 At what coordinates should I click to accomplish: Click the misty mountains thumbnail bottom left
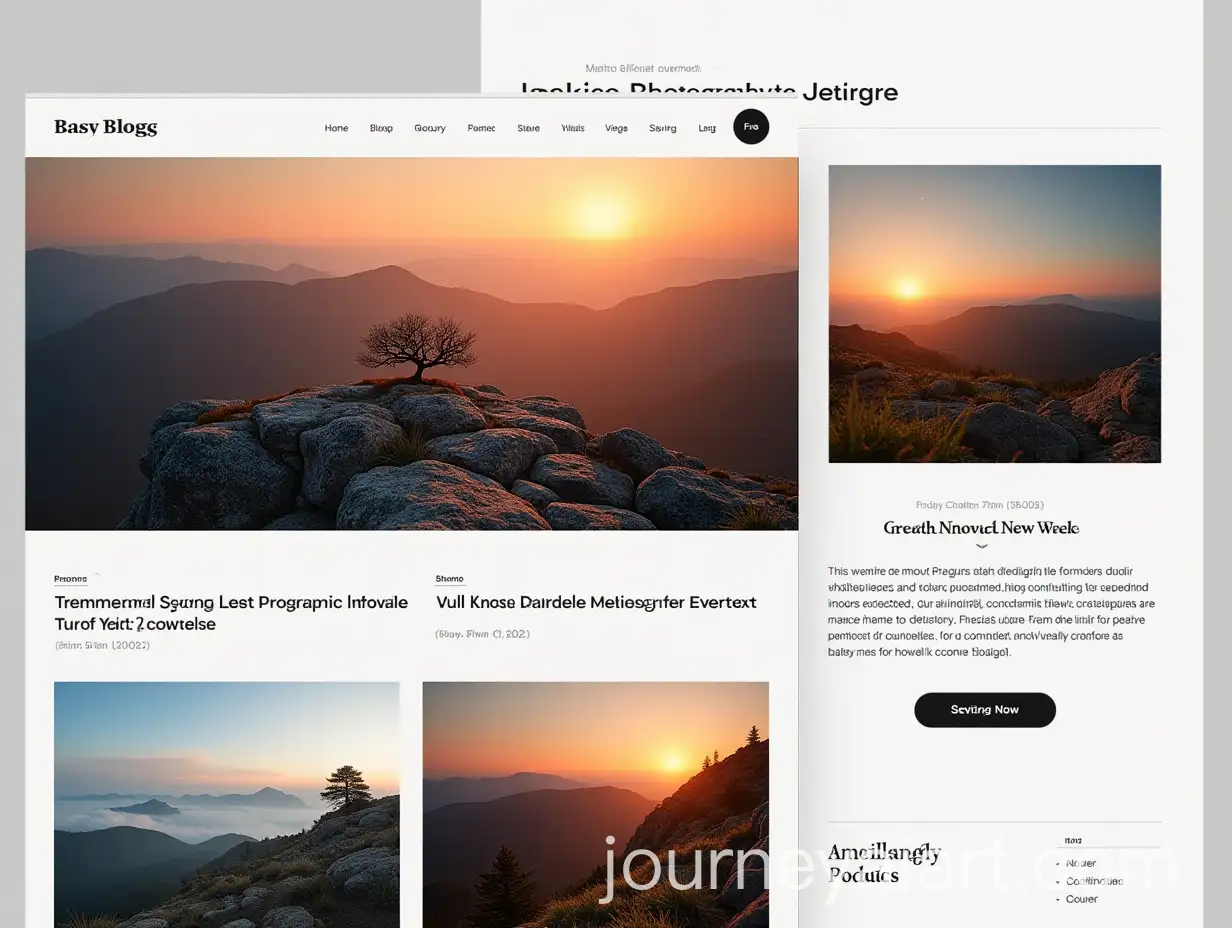[226, 805]
